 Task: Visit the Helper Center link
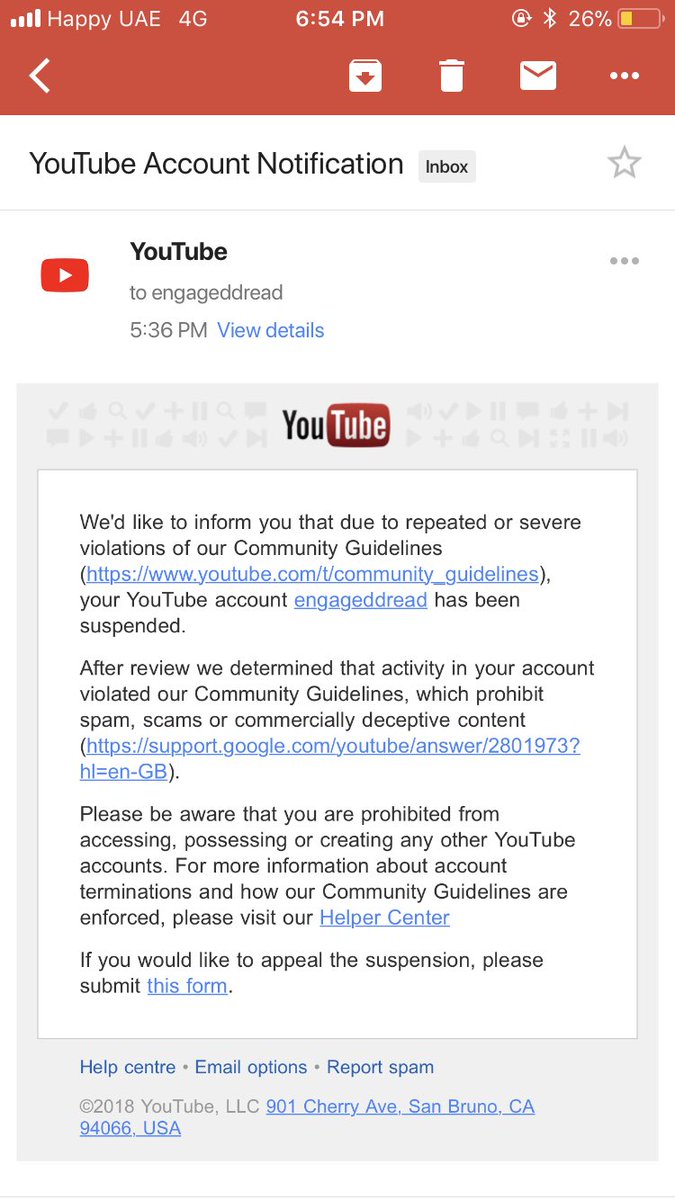coord(385,918)
